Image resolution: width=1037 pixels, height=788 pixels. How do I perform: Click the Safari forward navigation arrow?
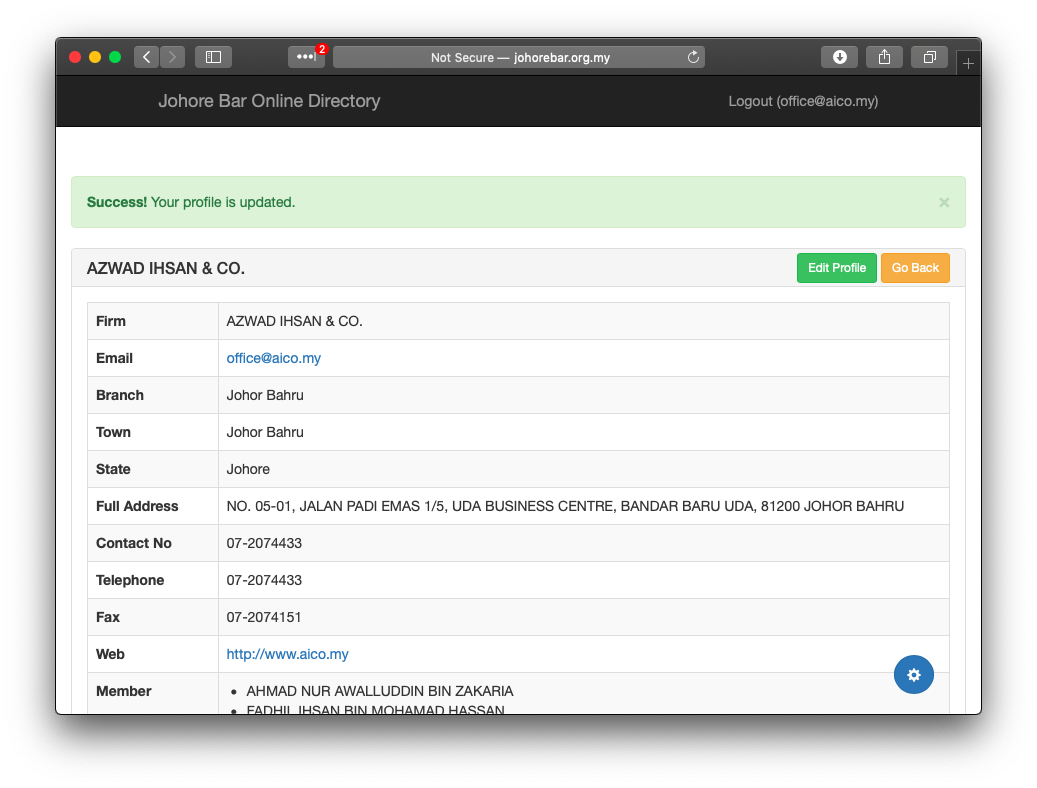coord(172,57)
